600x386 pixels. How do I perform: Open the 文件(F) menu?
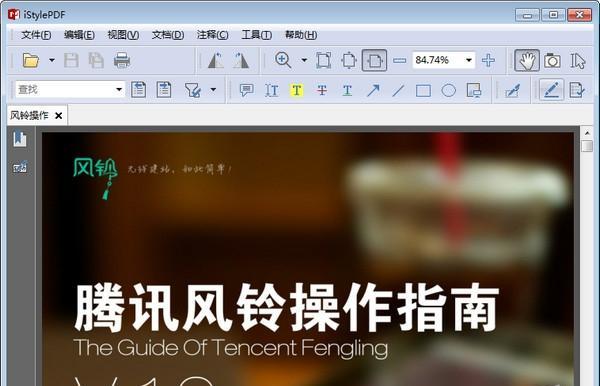(36, 35)
